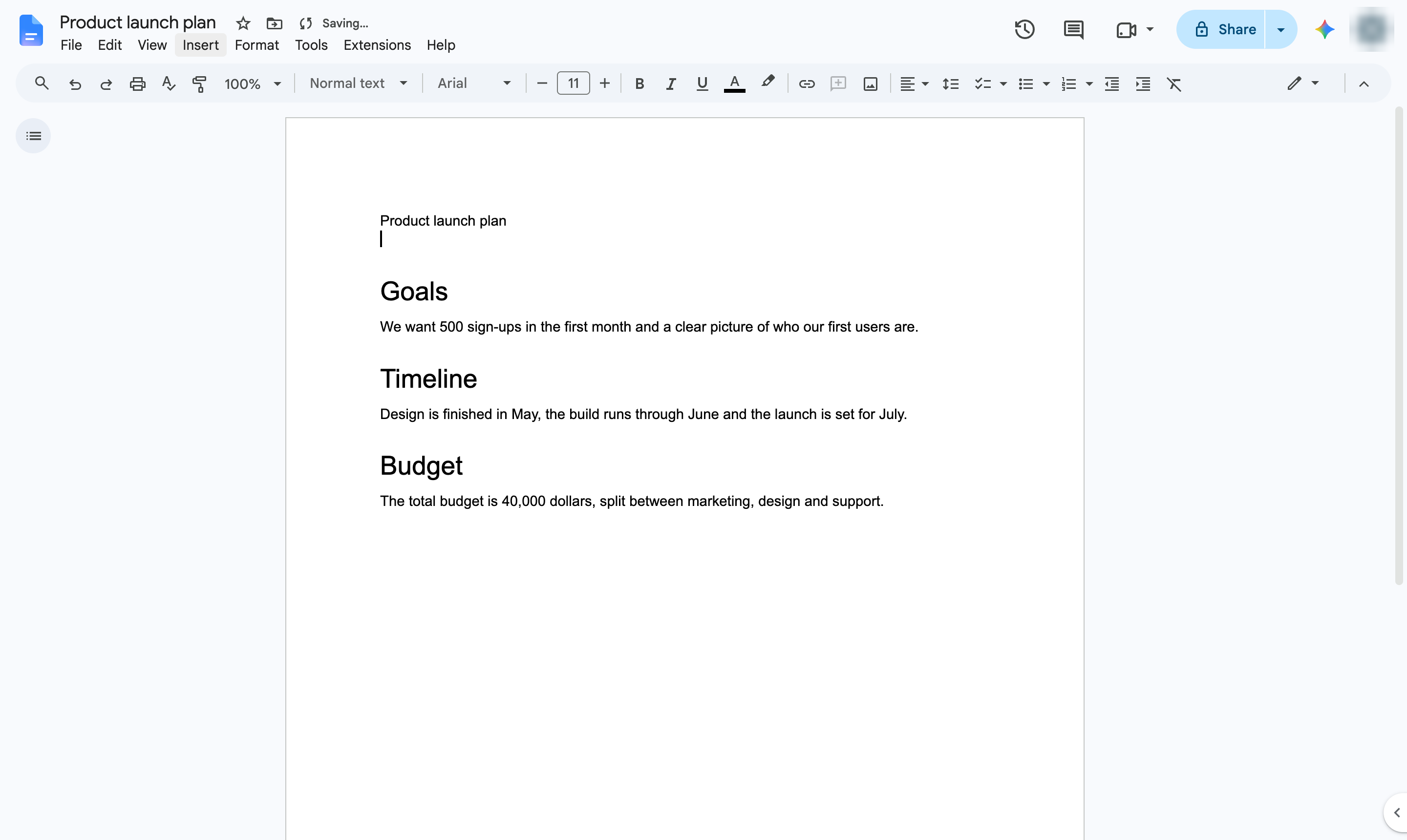This screenshot has height=840, width=1407.
Task: Open the Insert menu
Action: 200,45
